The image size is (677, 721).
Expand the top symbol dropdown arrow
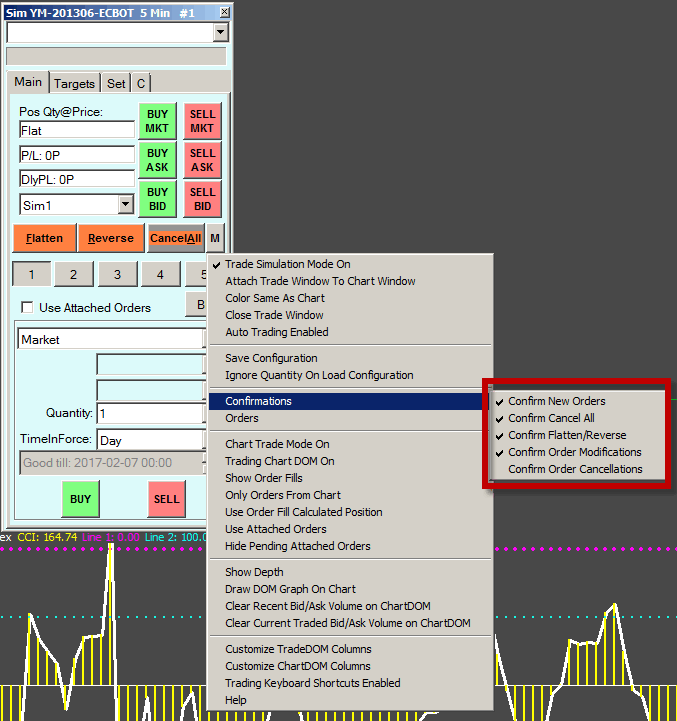pos(221,33)
